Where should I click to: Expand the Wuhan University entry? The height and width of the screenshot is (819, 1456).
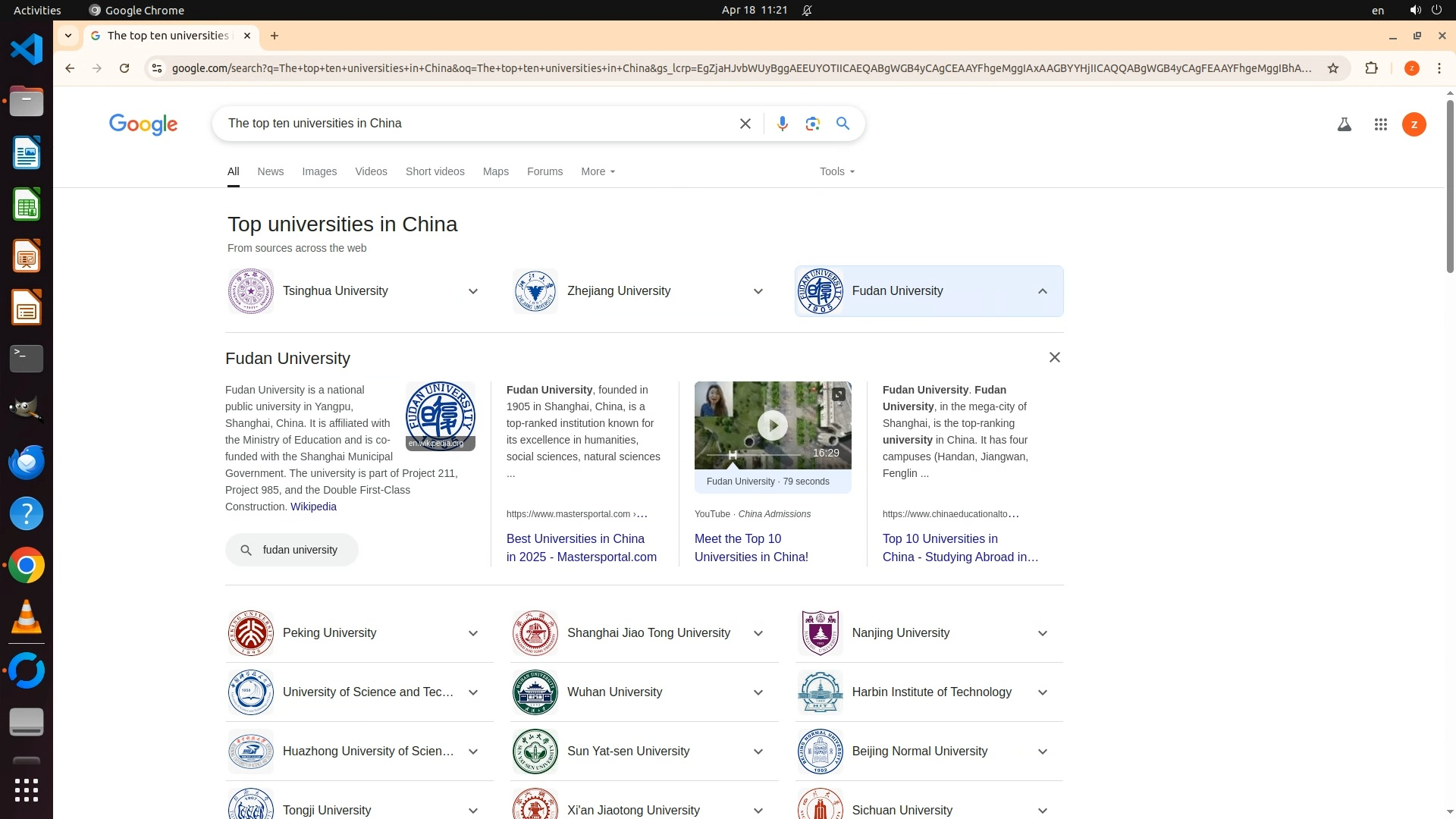coord(758,692)
